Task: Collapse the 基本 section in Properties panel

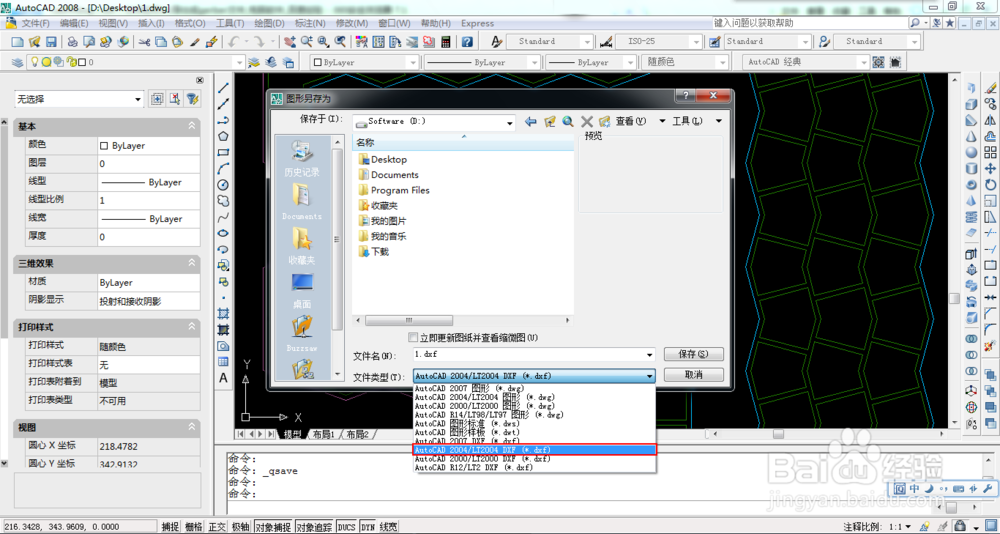Action: click(x=192, y=127)
